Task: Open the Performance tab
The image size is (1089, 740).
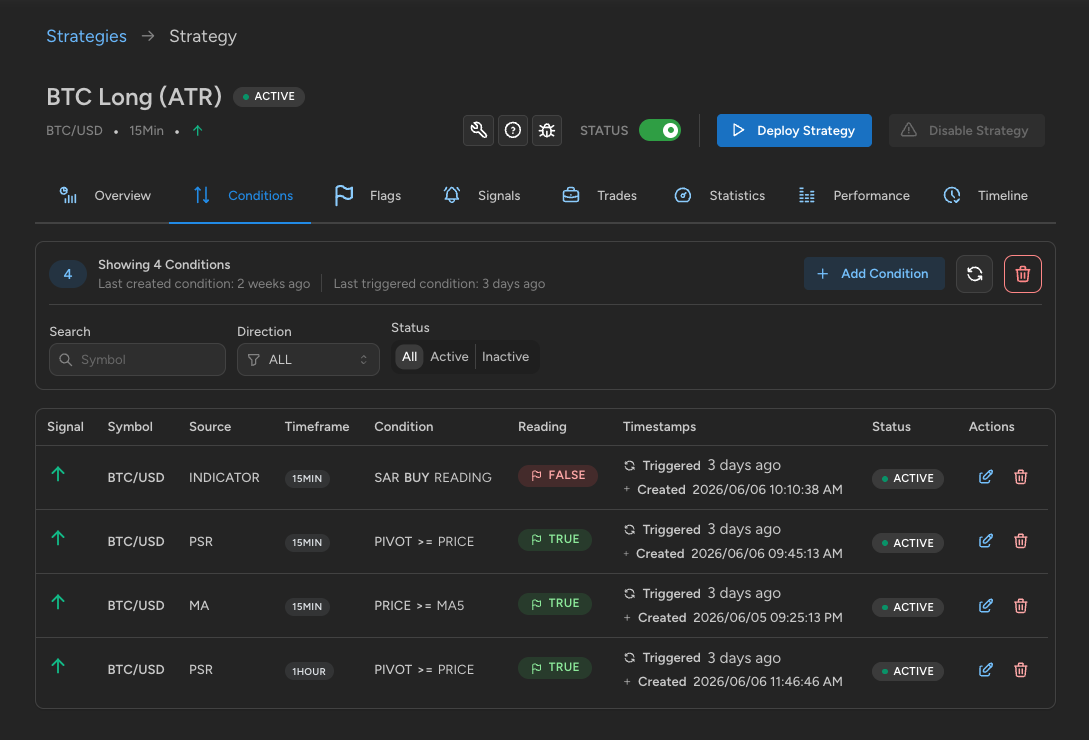Action: pos(854,195)
